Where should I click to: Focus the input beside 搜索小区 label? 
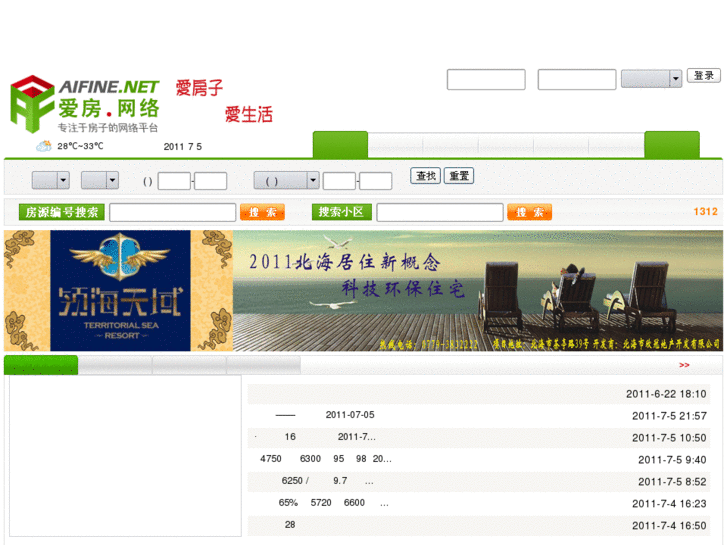pyautogui.click(x=440, y=212)
